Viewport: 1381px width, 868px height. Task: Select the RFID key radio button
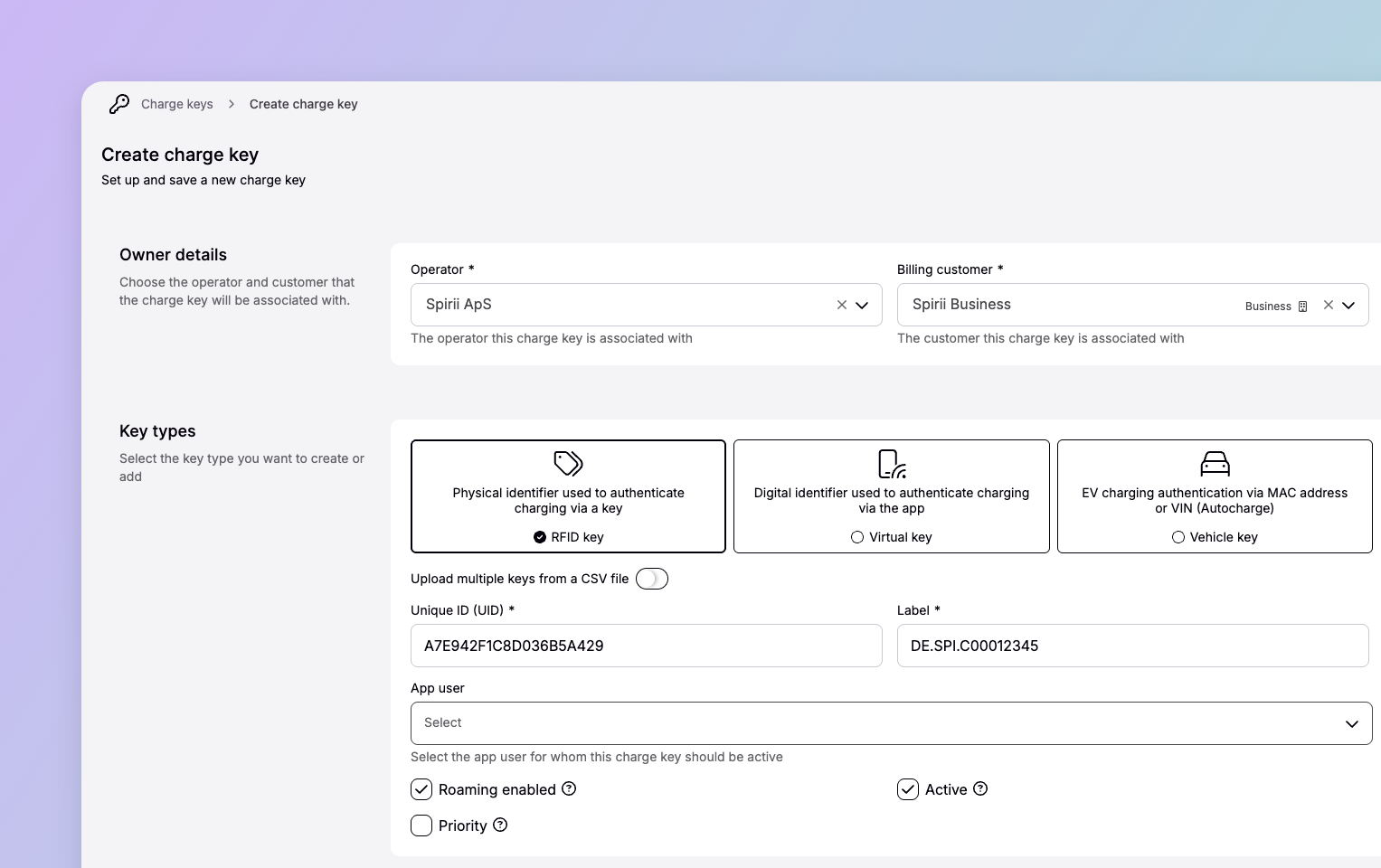(x=540, y=537)
